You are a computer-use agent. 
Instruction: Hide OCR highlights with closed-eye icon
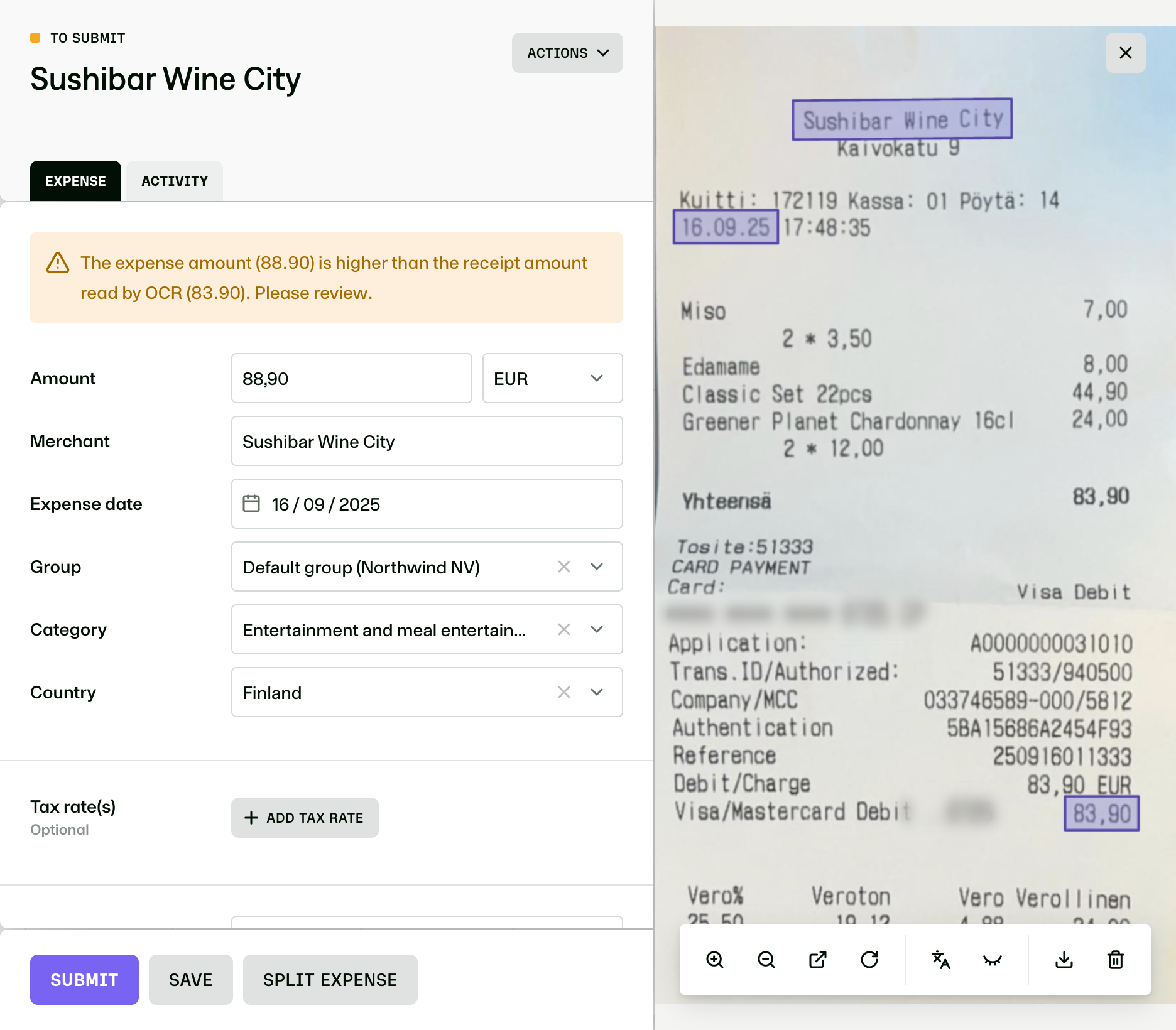tap(992, 960)
